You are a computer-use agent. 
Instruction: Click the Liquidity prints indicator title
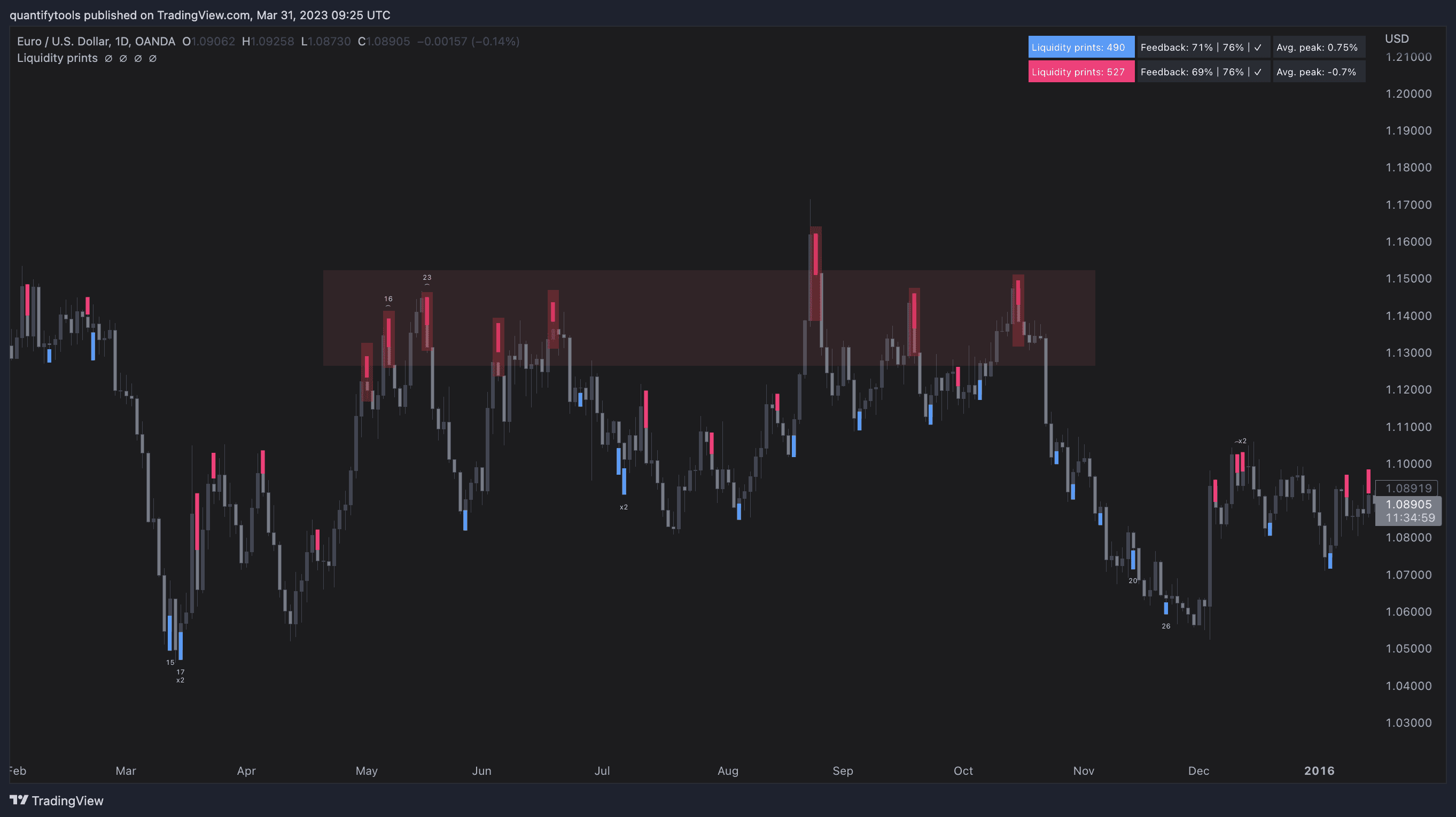[x=57, y=58]
